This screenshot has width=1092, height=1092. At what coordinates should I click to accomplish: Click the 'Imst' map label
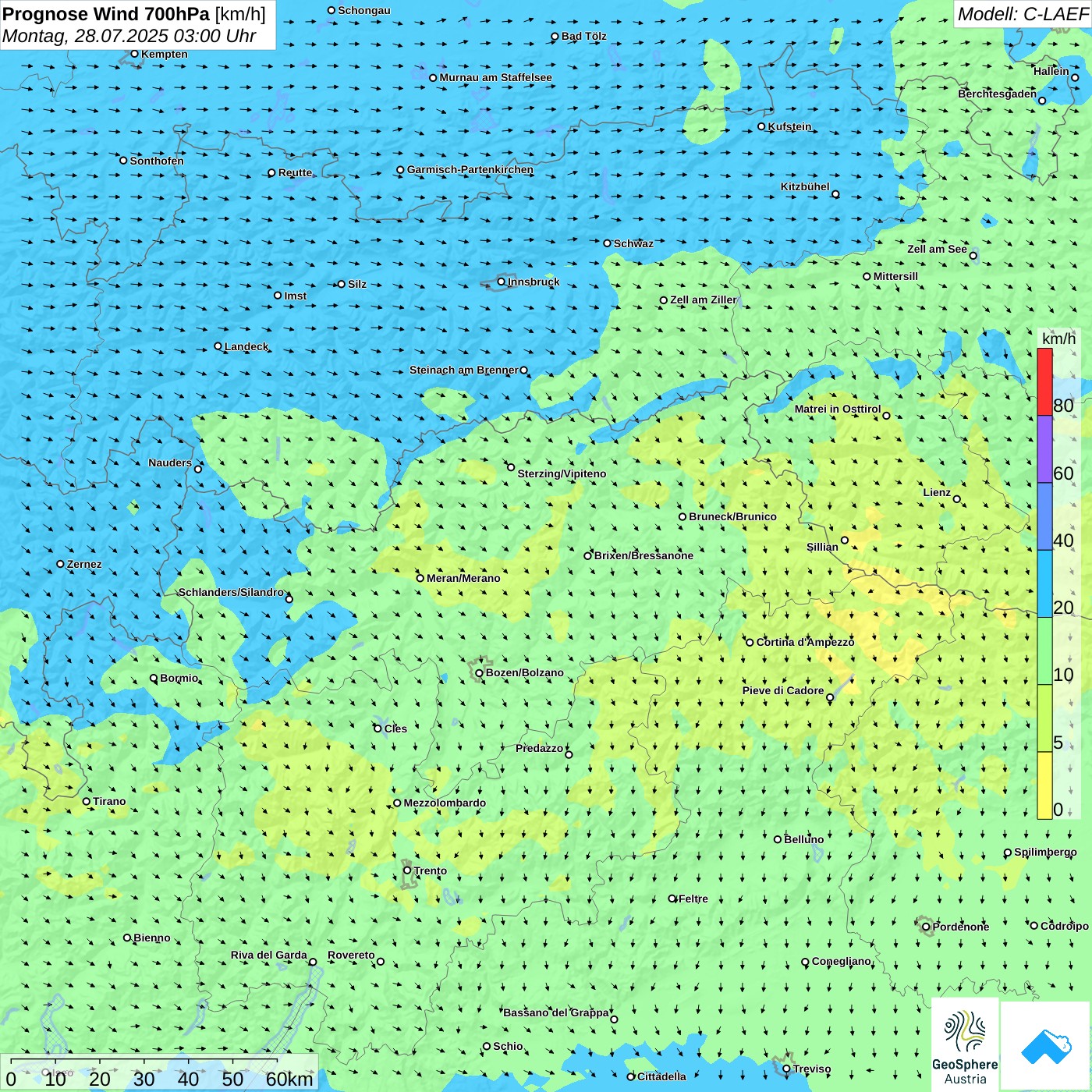pyautogui.click(x=296, y=296)
